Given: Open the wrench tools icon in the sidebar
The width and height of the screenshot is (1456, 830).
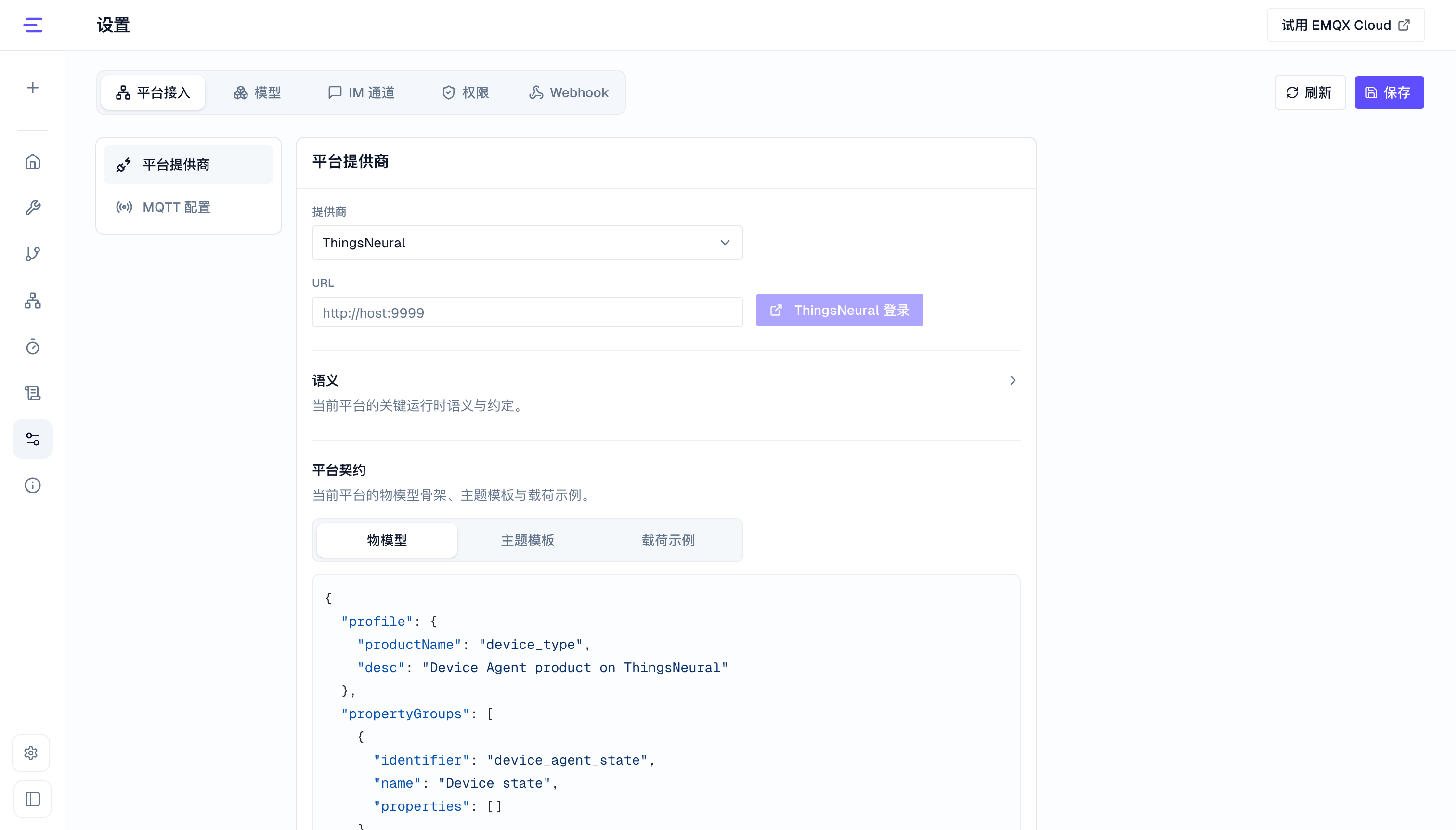Looking at the screenshot, I should coord(32,207).
